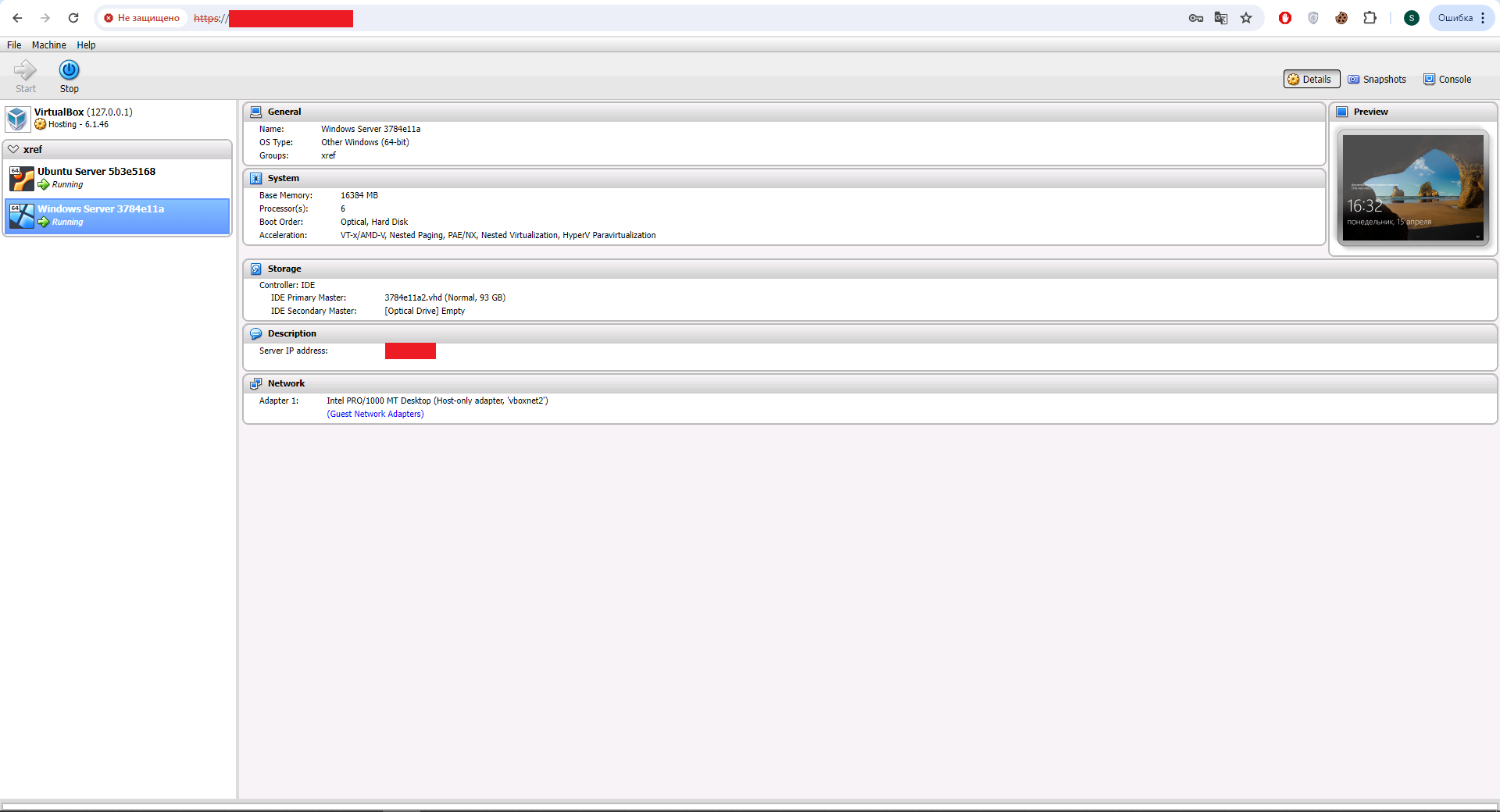Reload the page with the refresh icon
Viewport: 1500px width, 812px height.
click(x=73, y=18)
